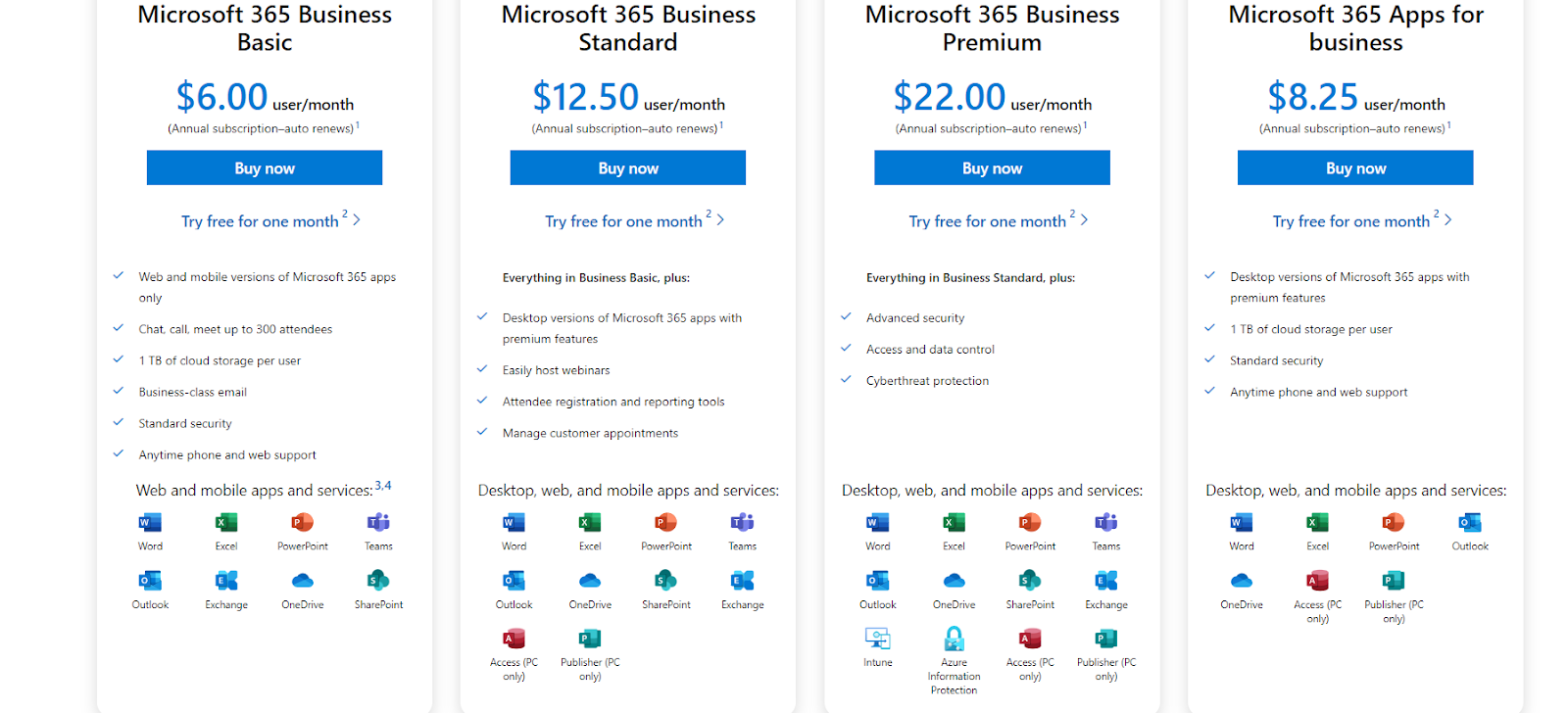Screen dimensions: 1568x713
Task: Click Access icon under Business Standard
Action: pyautogui.click(x=514, y=639)
